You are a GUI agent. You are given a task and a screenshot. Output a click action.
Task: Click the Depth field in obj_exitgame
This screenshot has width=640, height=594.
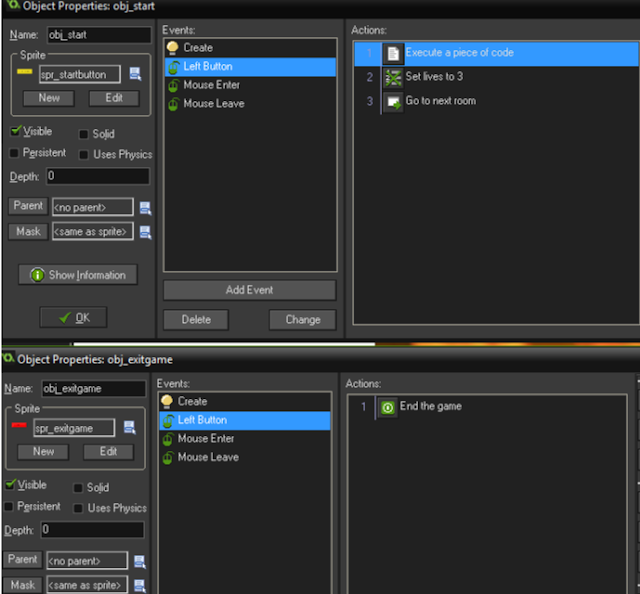coord(93,530)
